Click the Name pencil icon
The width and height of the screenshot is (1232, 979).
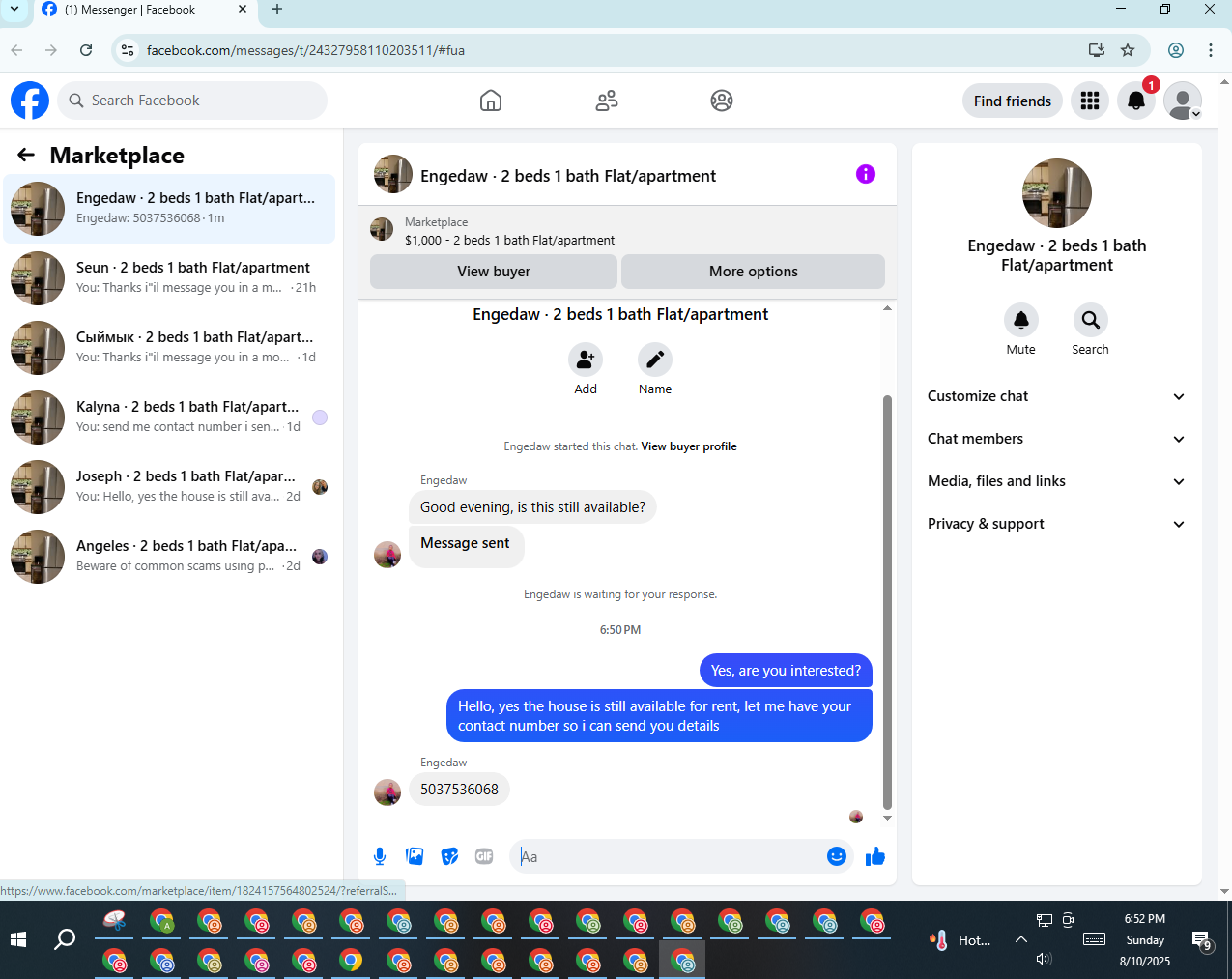tap(655, 360)
